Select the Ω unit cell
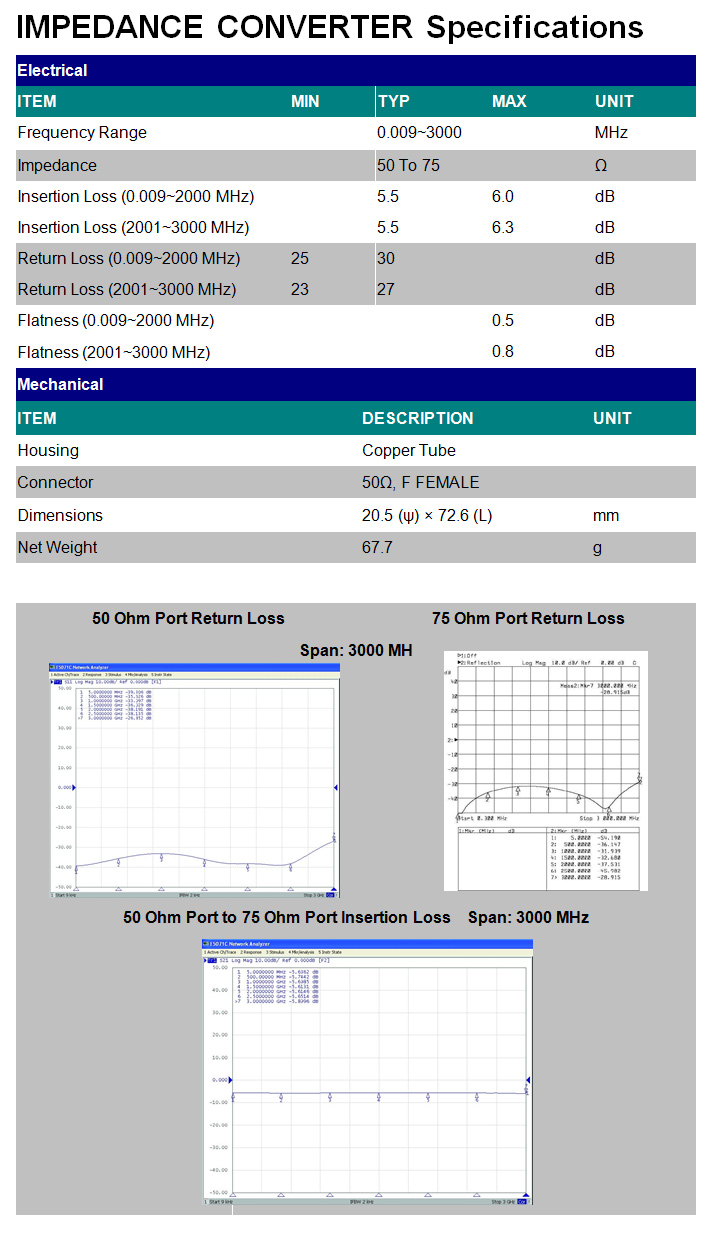Viewport: 707px width, 1233px height. point(600,165)
